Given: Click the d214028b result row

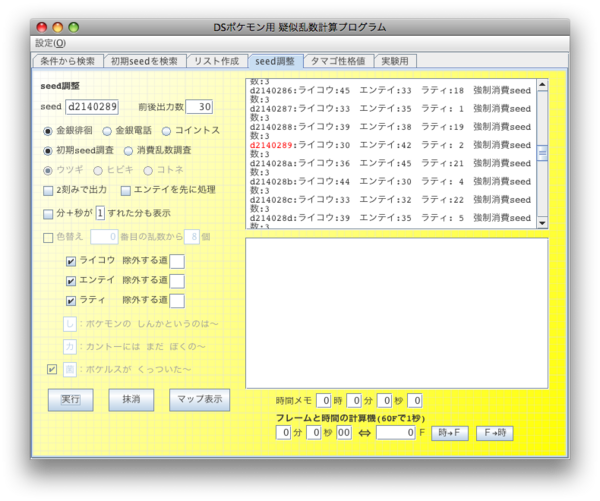Looking at the screenshot, I should [x=390, y=181].
